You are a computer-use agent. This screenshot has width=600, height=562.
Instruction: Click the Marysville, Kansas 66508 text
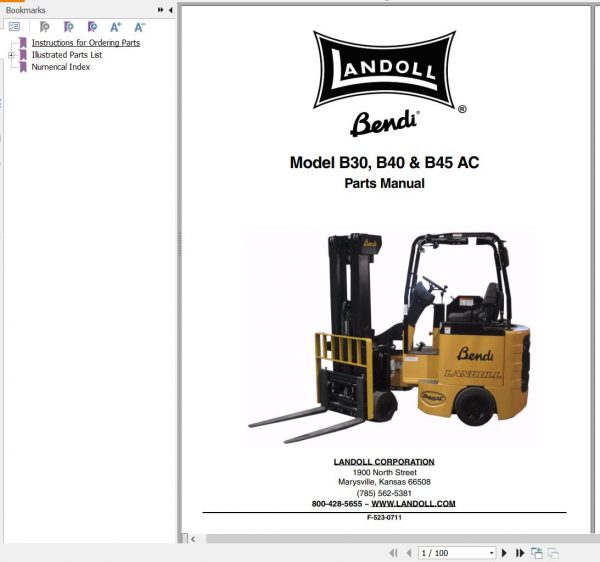384,482
